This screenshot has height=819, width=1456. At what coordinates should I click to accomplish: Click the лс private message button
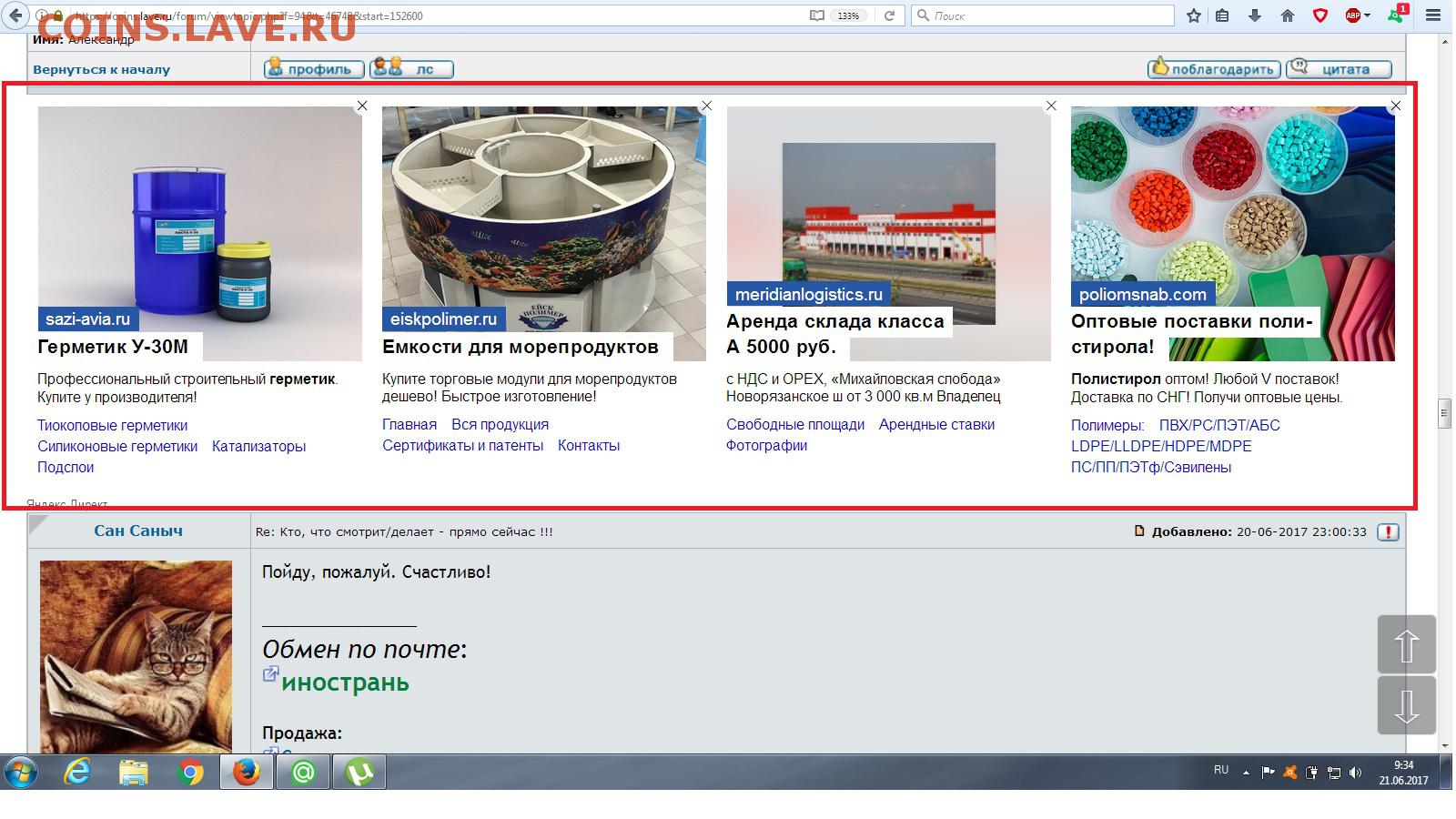(411, 68)
